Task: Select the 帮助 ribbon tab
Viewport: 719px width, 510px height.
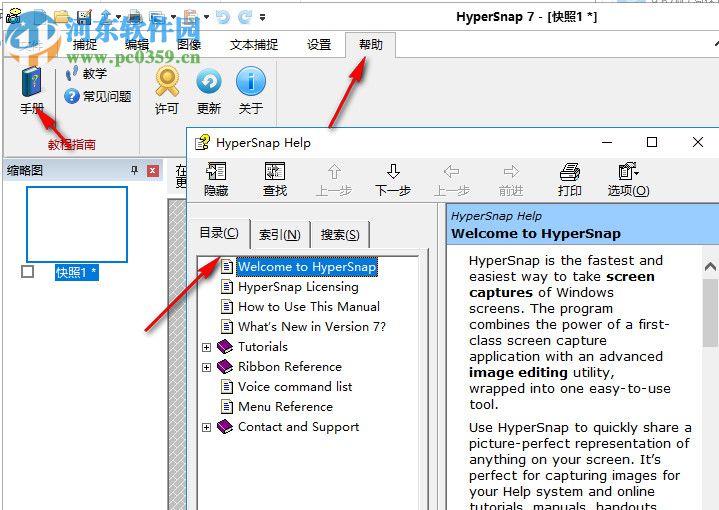Action: coord(371,44)
